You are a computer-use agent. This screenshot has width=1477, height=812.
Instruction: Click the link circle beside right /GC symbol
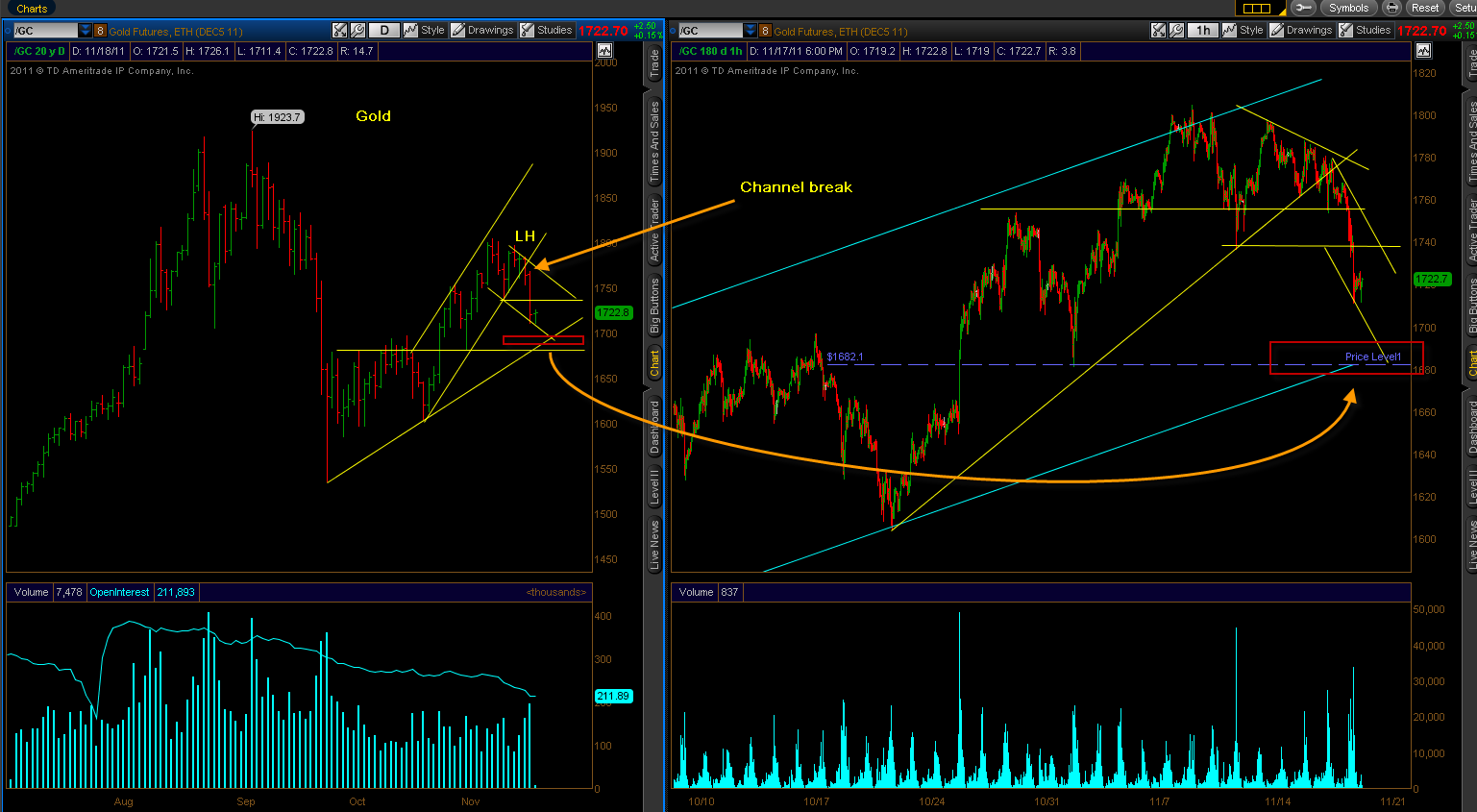(x=672, y=31)
